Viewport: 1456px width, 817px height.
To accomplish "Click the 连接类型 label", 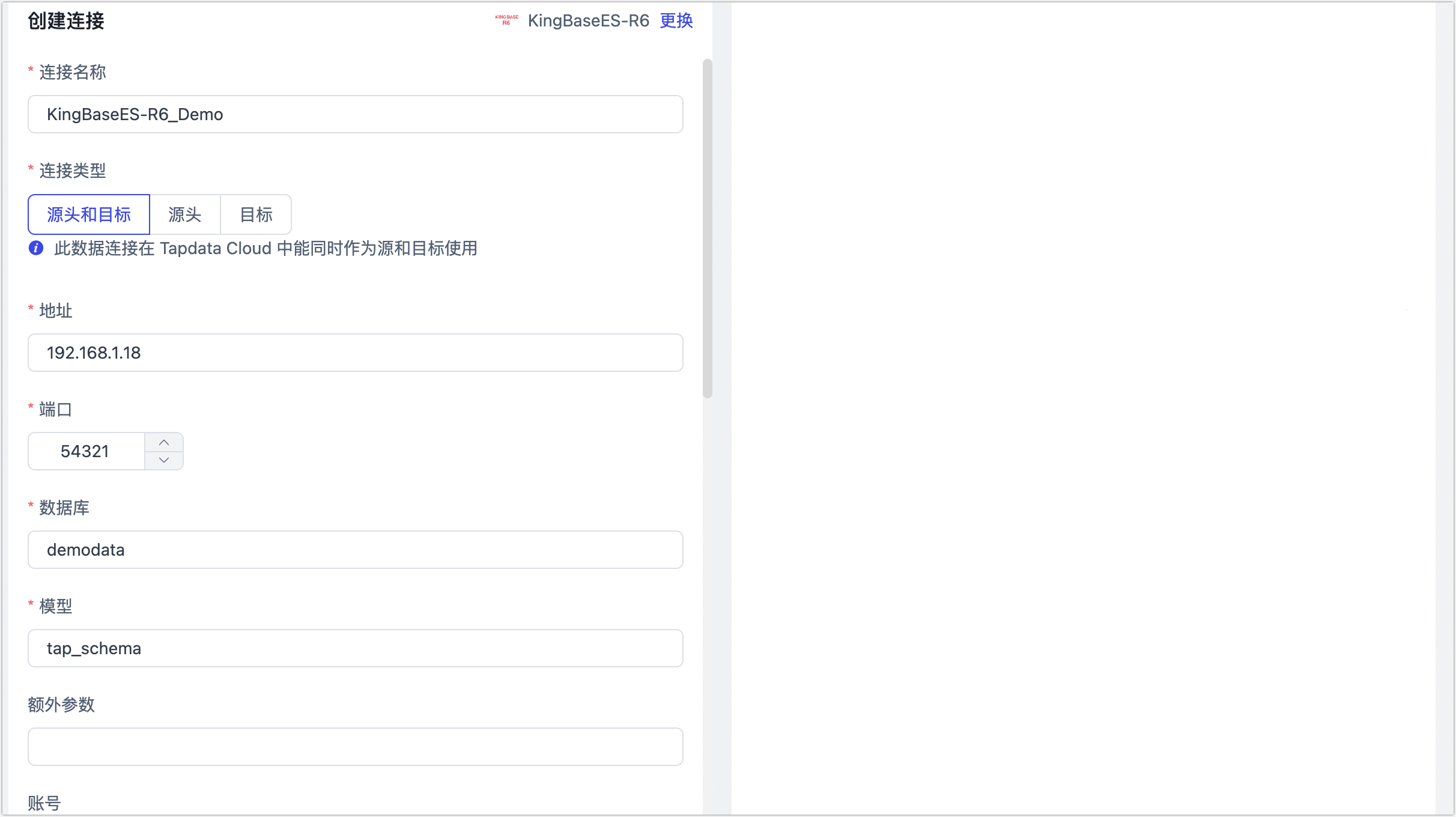I will pos(73,171).
